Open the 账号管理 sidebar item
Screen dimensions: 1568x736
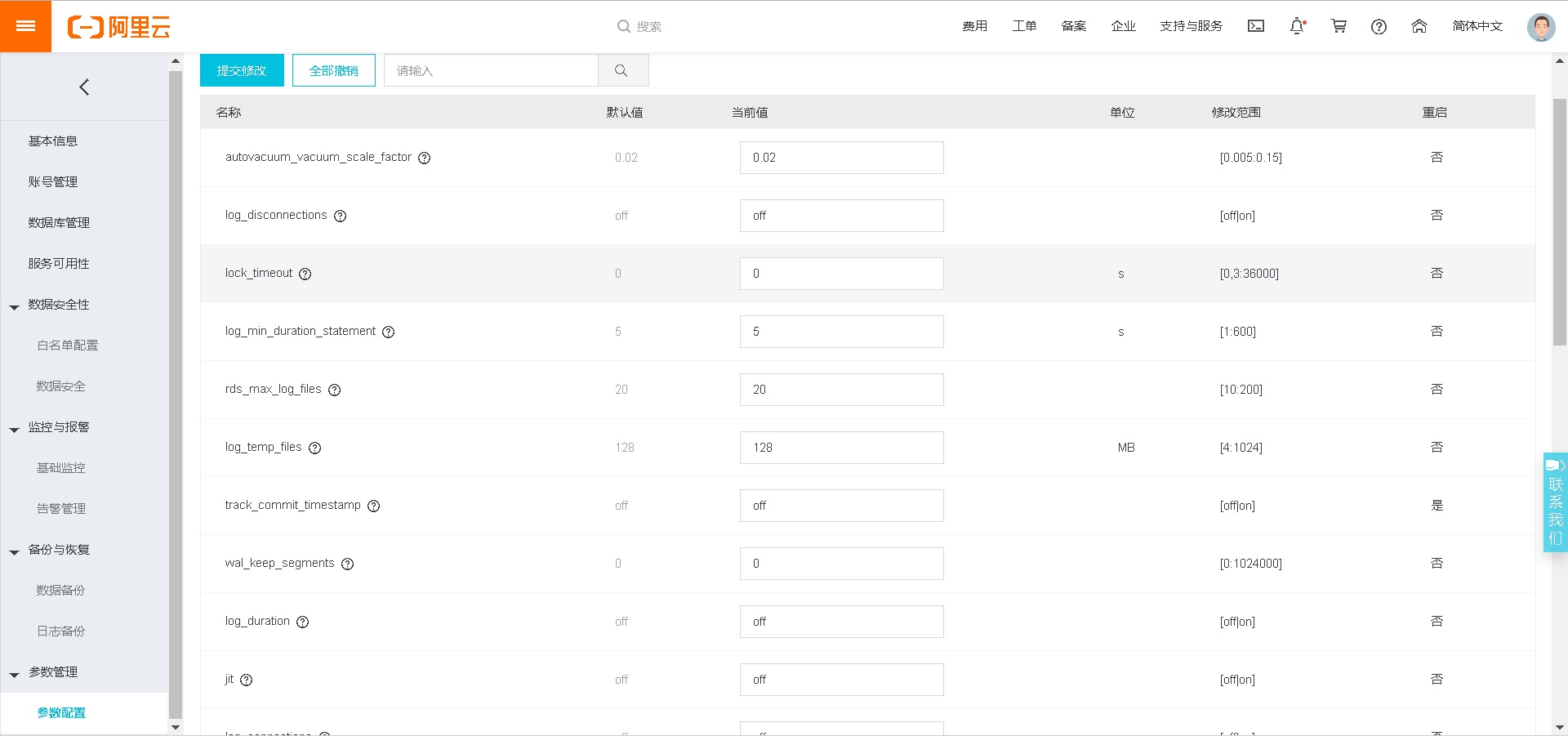tap(53, 182)
